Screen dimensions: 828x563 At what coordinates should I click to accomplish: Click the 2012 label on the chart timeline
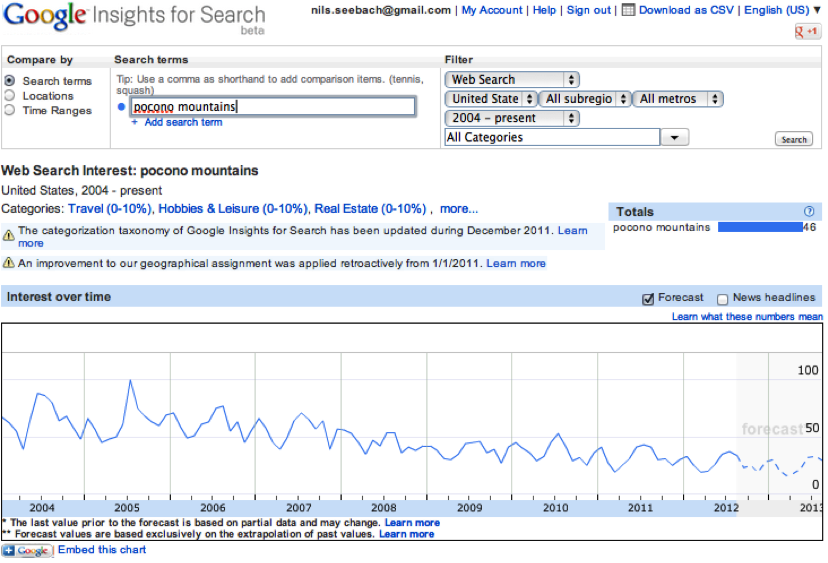(726, 508)
